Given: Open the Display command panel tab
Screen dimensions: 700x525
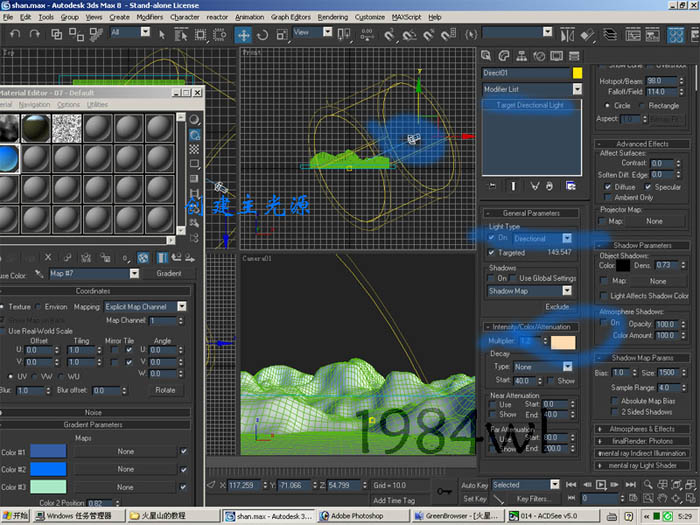Looking at the screenshot, I should (557, 56).
